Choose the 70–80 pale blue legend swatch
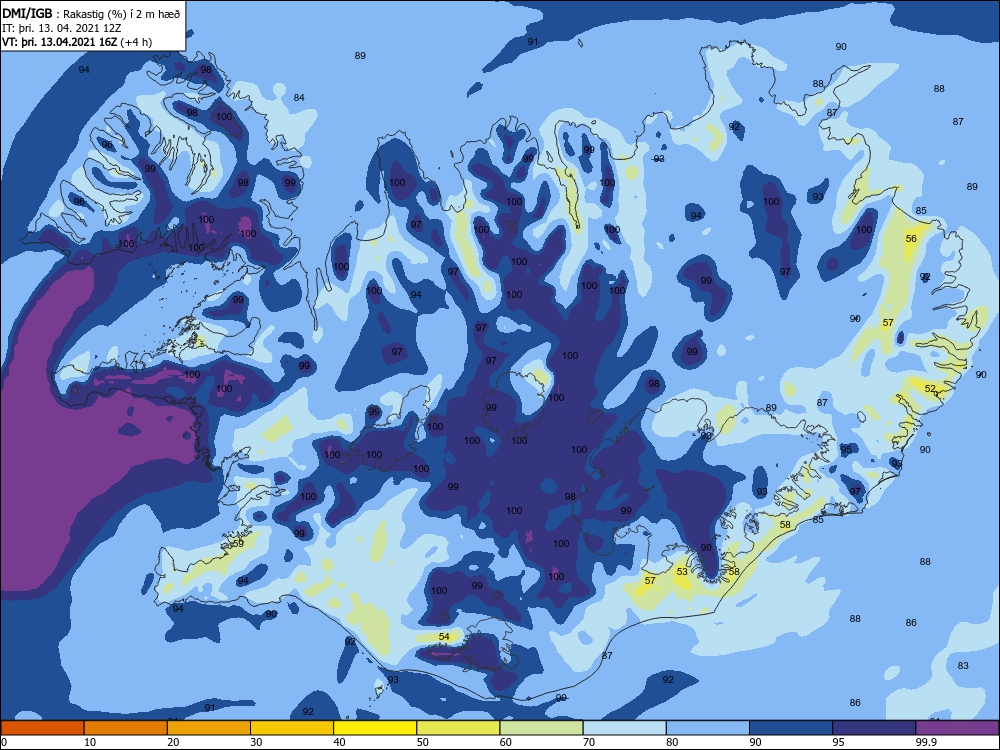 pyautogui.click(x=624, y=728)
